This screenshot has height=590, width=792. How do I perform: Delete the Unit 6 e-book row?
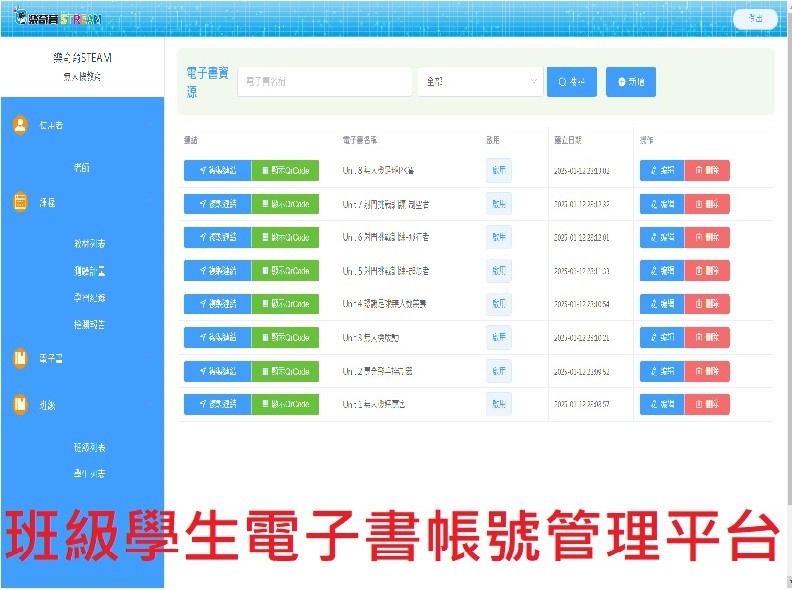[707, 237]
